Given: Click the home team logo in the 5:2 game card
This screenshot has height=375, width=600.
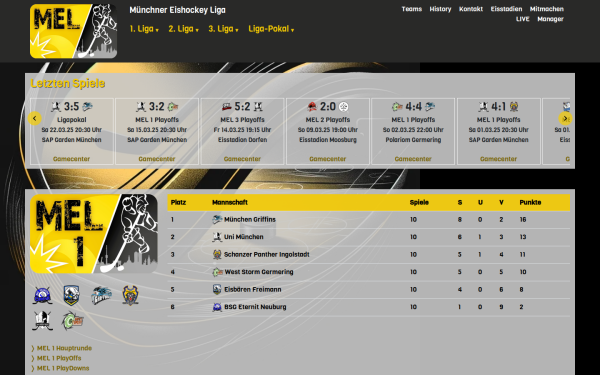Looking at the screenshot, I should pyautogui.click(x=227, y=106).
